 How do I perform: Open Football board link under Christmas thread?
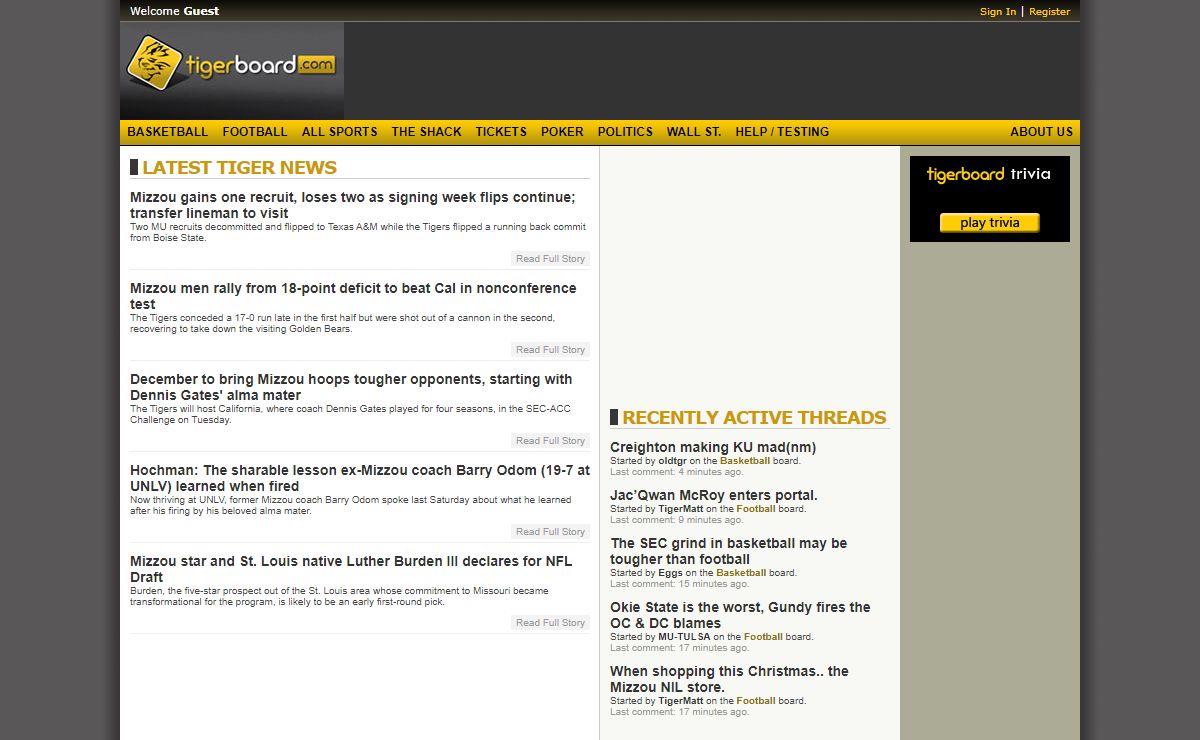click(756, 701)
